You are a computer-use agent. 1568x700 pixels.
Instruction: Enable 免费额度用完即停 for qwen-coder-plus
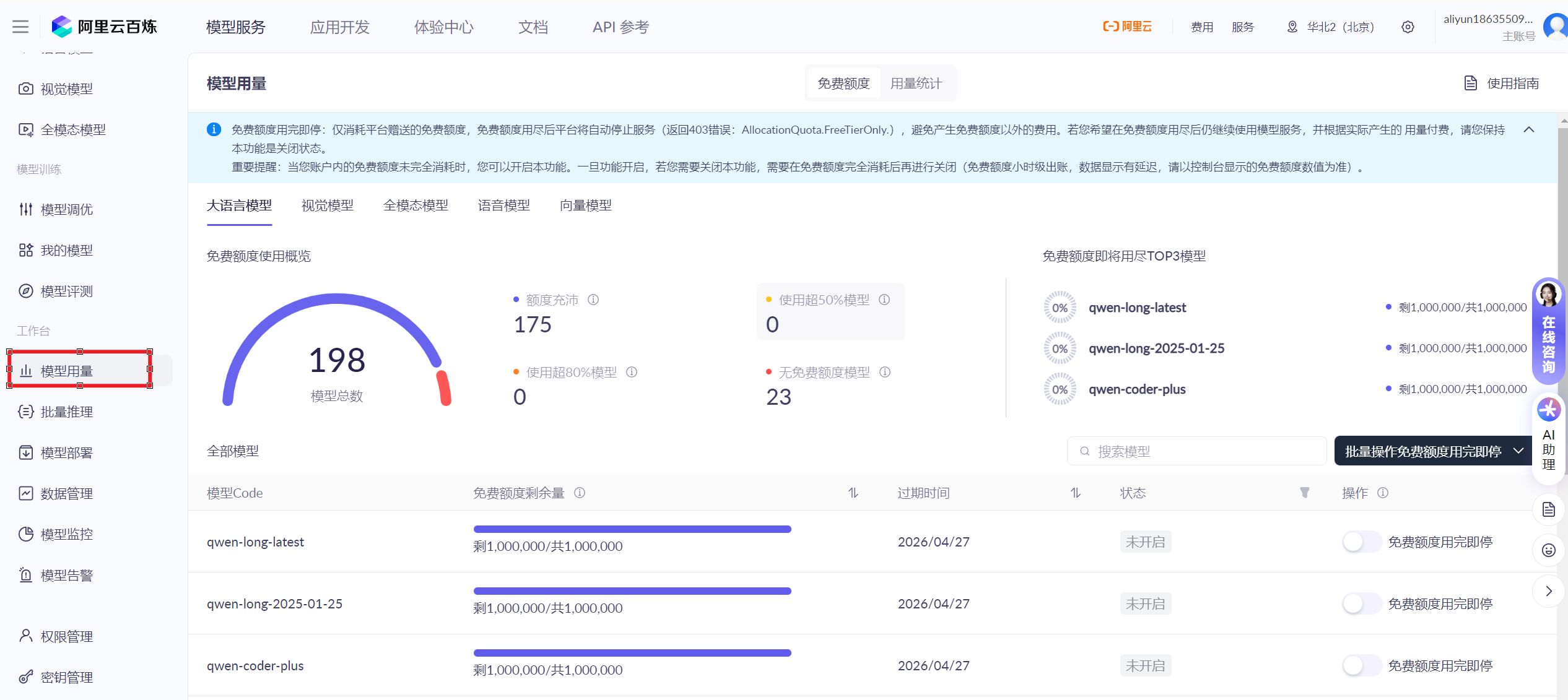(x=1361, y=666)
